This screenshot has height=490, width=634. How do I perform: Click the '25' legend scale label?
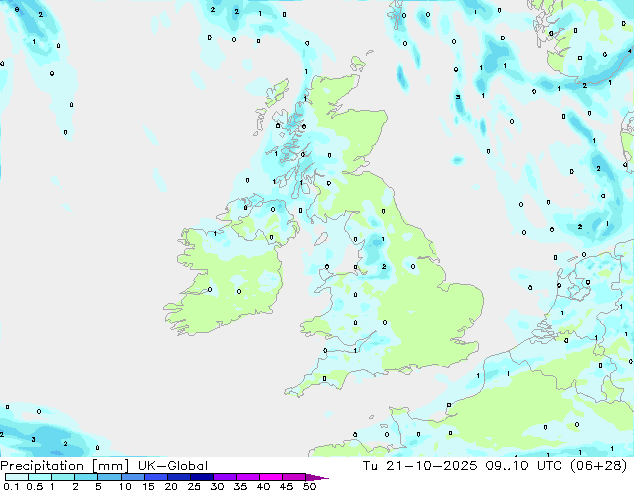pyautogui.click(x=194, y=486)
